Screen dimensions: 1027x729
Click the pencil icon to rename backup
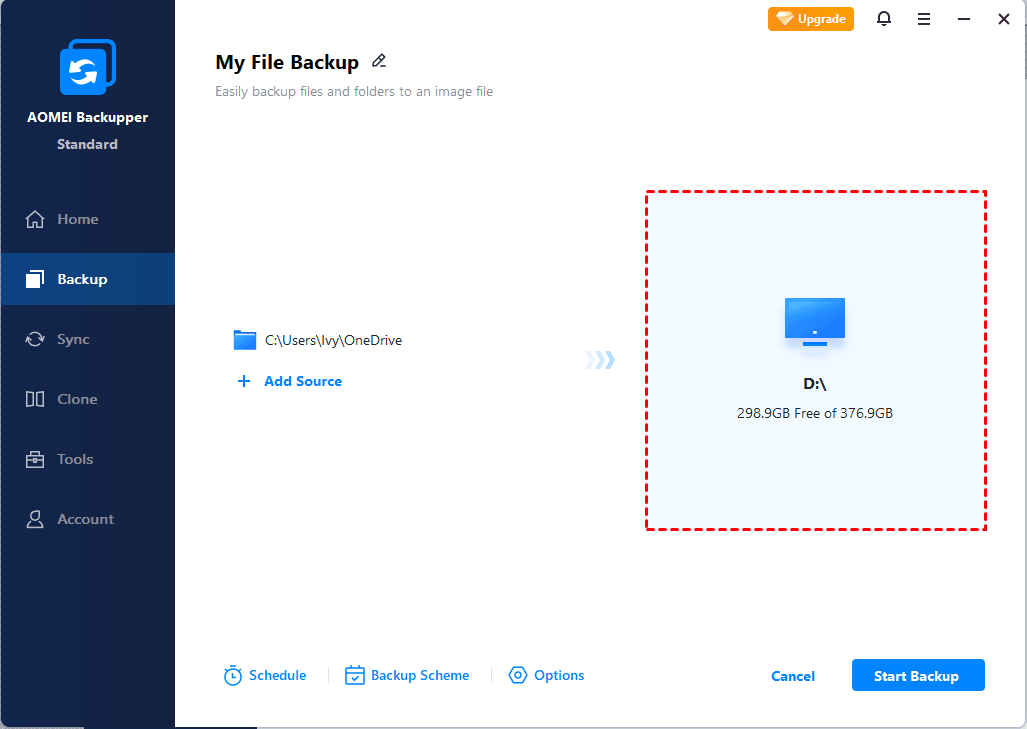click(x=379, y=62)
